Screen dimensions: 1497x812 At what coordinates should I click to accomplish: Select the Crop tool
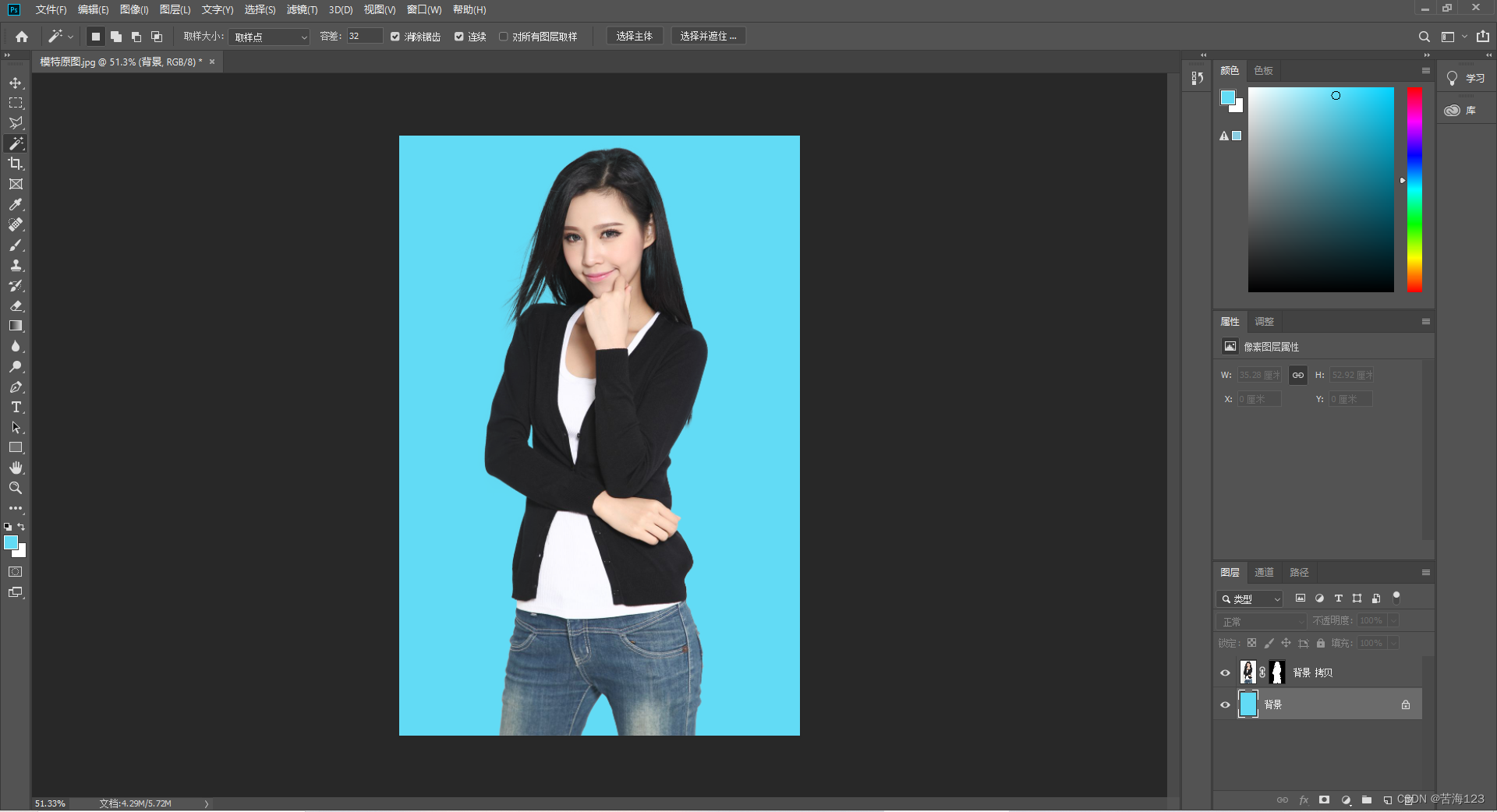pos(16,164)
